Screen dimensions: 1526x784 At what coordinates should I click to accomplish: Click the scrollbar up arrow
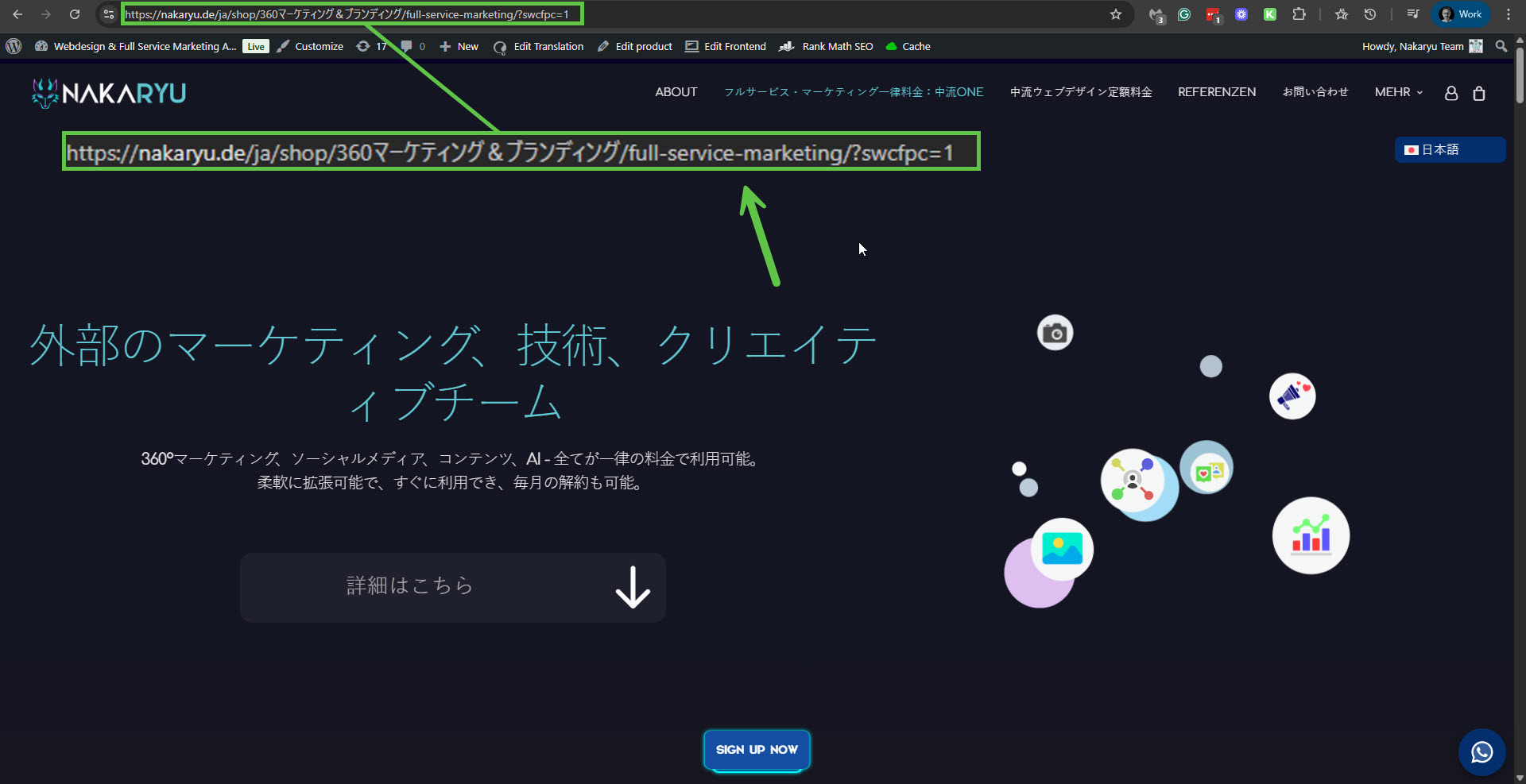(x=1520, y=39)
